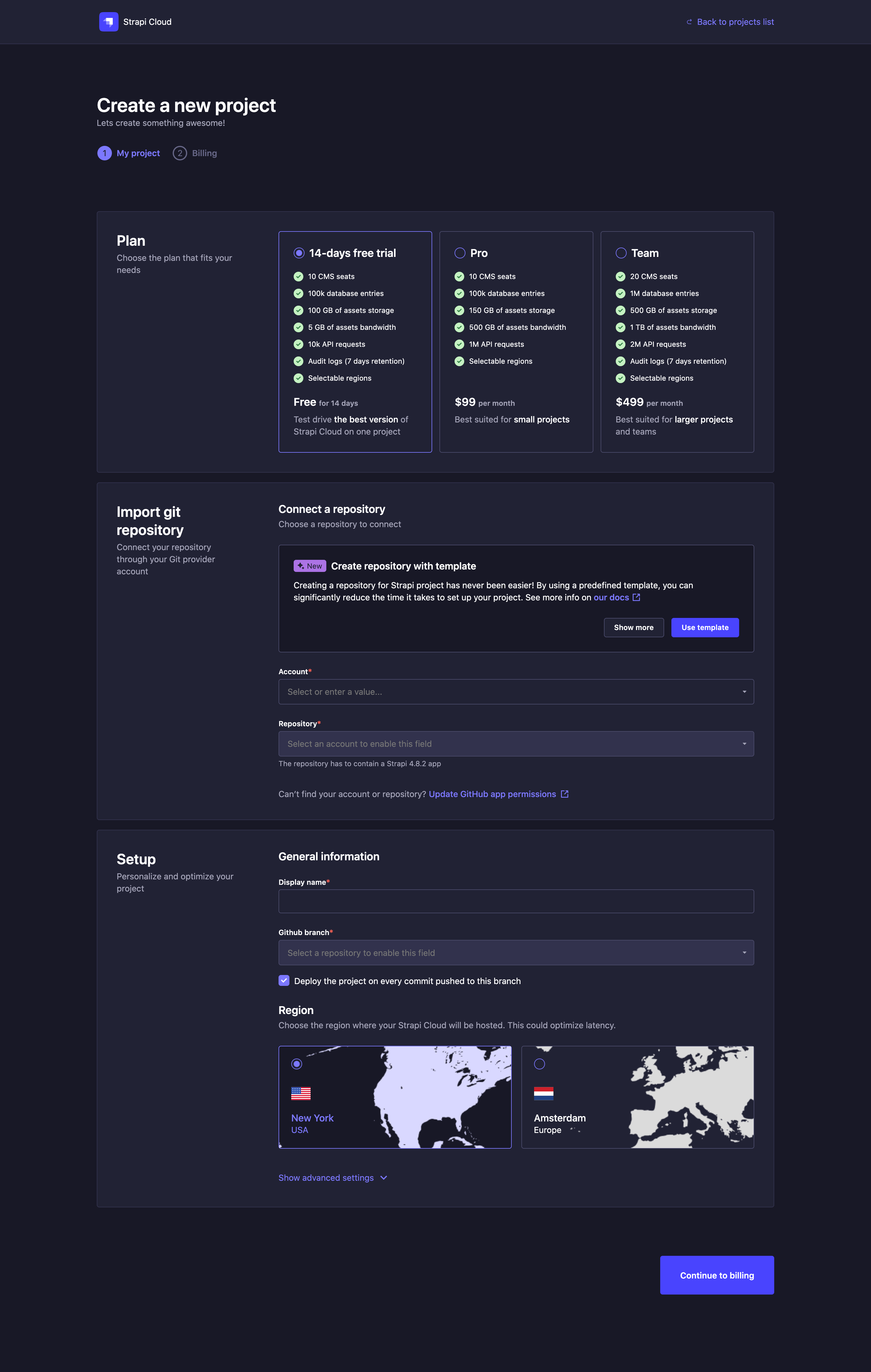Screen dimensions: 871x1372
Task: Uncheck deploy on every commit checkbox
Action: coord(284,980)
